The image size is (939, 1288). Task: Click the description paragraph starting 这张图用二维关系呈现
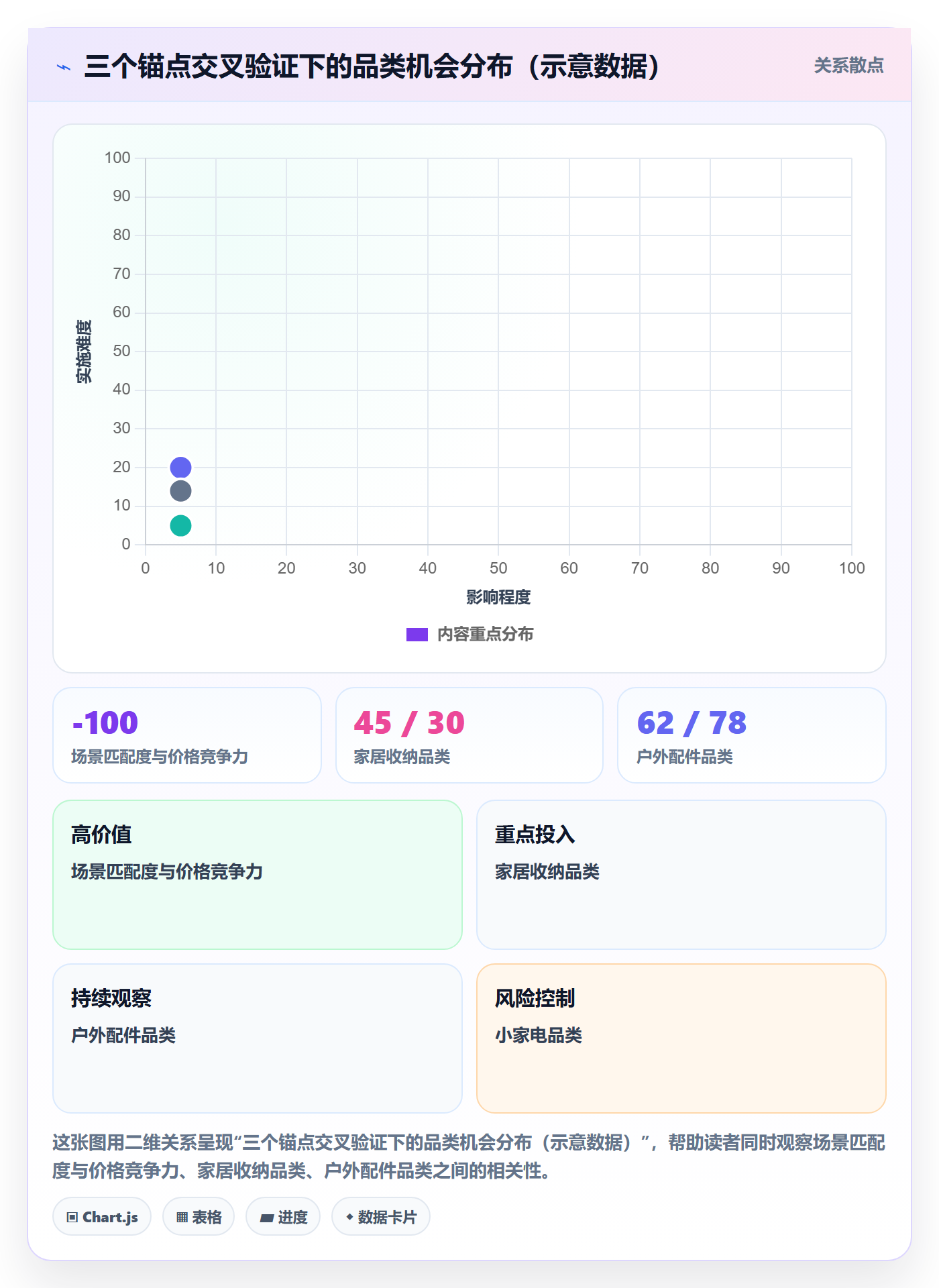click(469, 1156)
